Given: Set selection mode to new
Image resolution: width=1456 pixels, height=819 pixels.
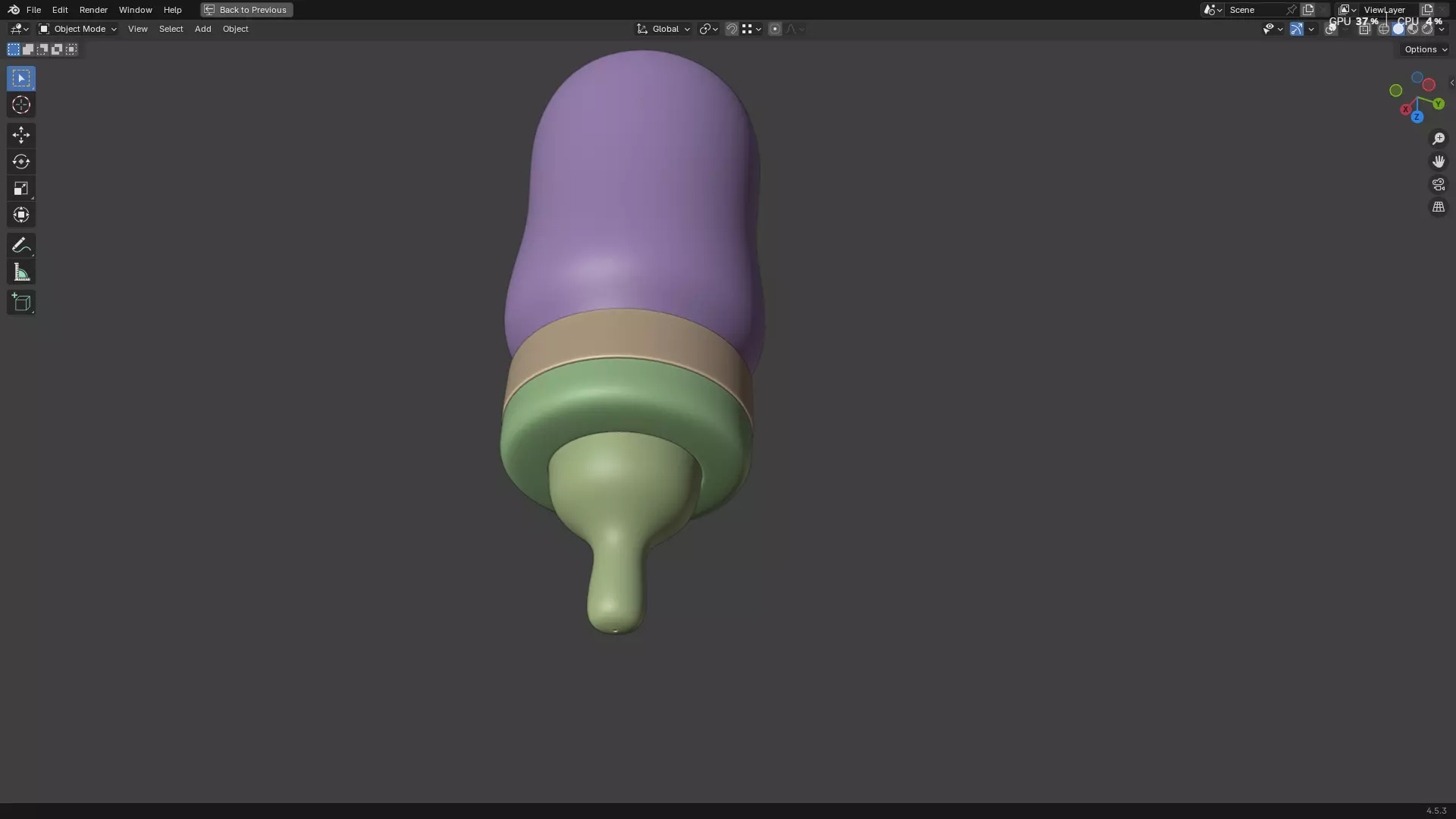Looking at the screenshot, I should click(14, 49).
